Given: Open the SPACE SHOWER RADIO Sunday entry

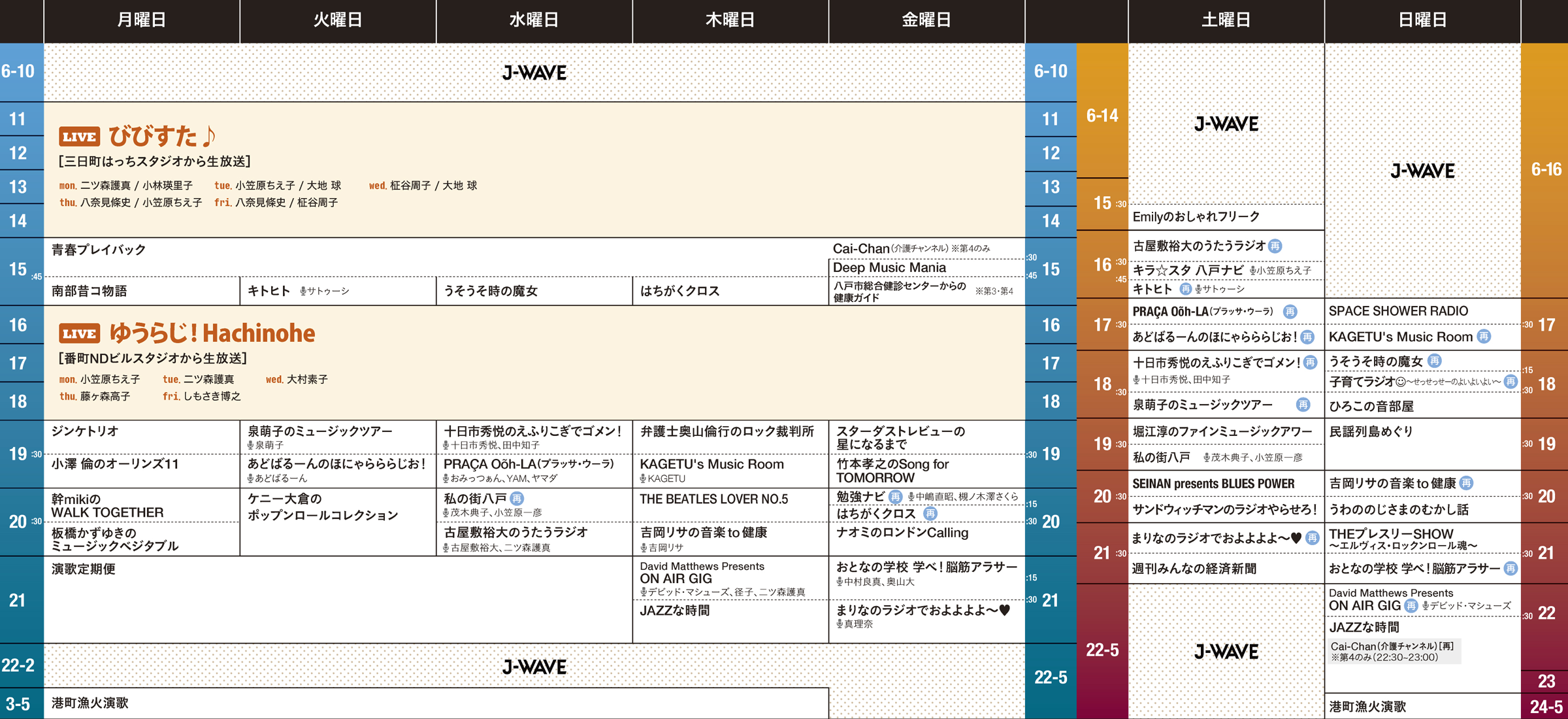Looking at the screenshot, I should 1398,311.
